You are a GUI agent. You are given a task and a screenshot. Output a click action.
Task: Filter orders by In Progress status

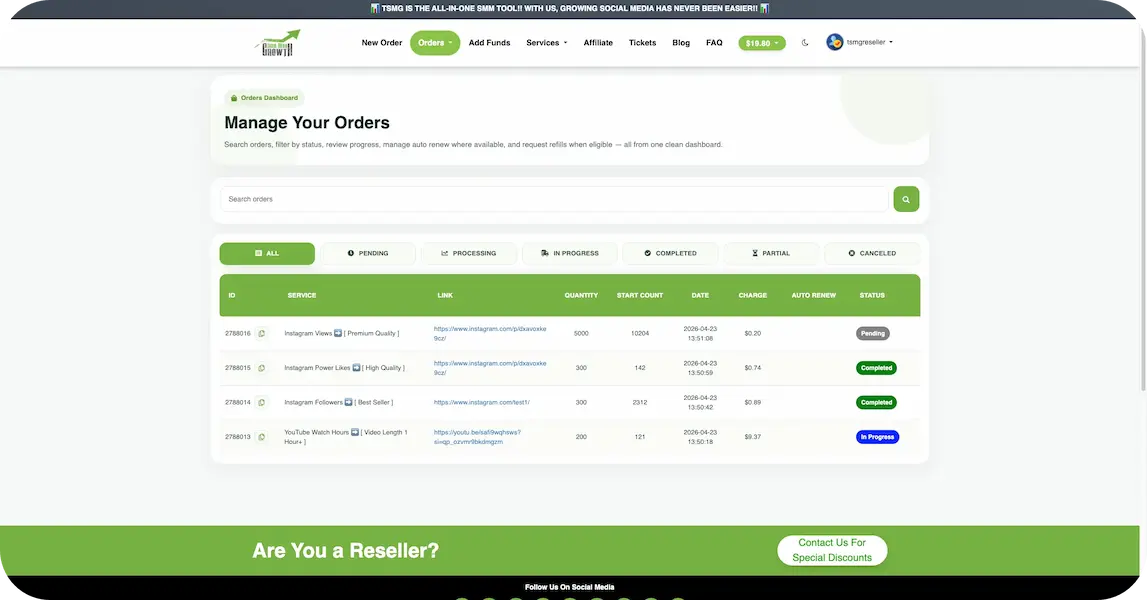570,253
